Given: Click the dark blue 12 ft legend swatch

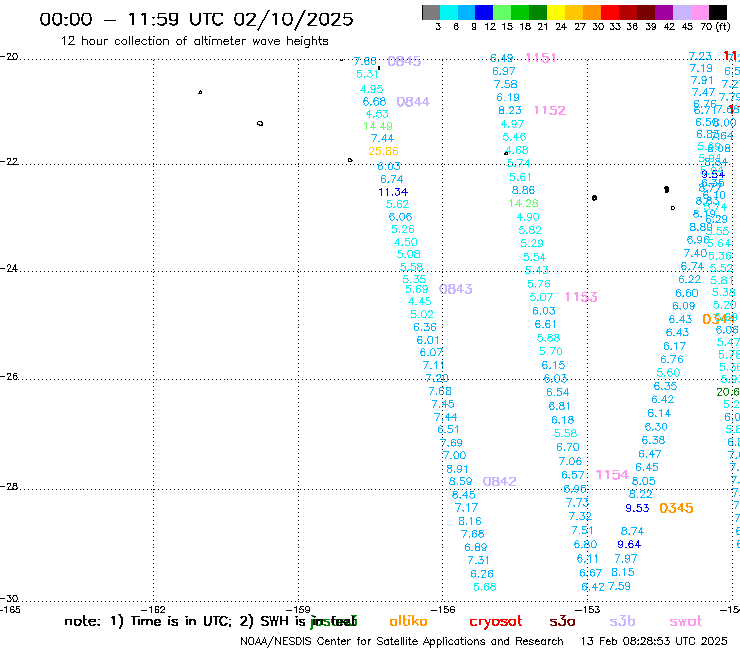Looking at the screenshot, I should (x=484, y=12).
